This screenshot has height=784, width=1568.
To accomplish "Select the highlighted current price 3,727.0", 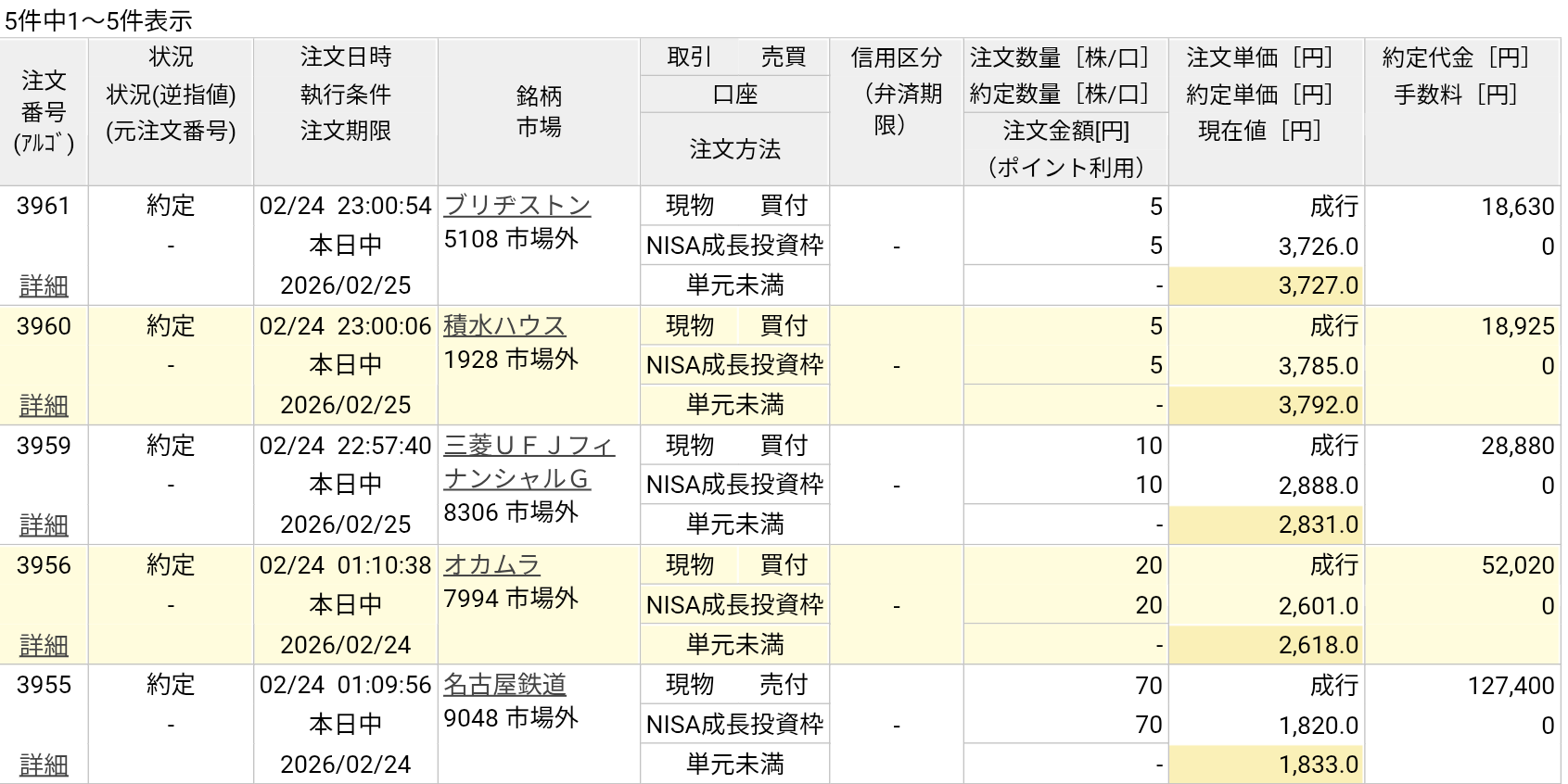I will pyautogui.click(x=1317, y=285).
